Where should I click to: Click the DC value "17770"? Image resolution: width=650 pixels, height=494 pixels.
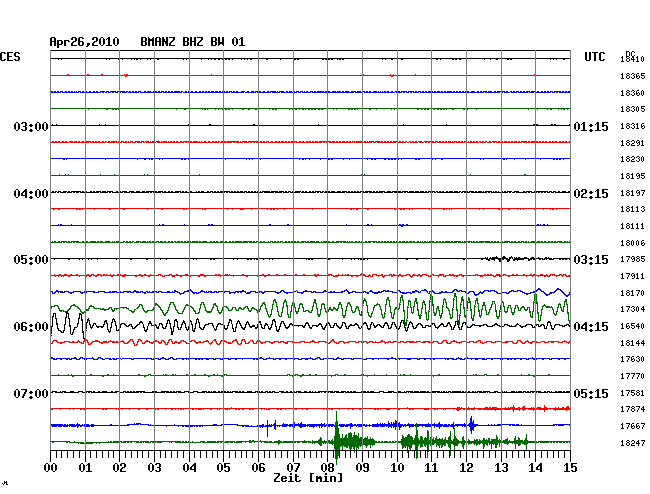pyautogui.click(x=633, y=376)
